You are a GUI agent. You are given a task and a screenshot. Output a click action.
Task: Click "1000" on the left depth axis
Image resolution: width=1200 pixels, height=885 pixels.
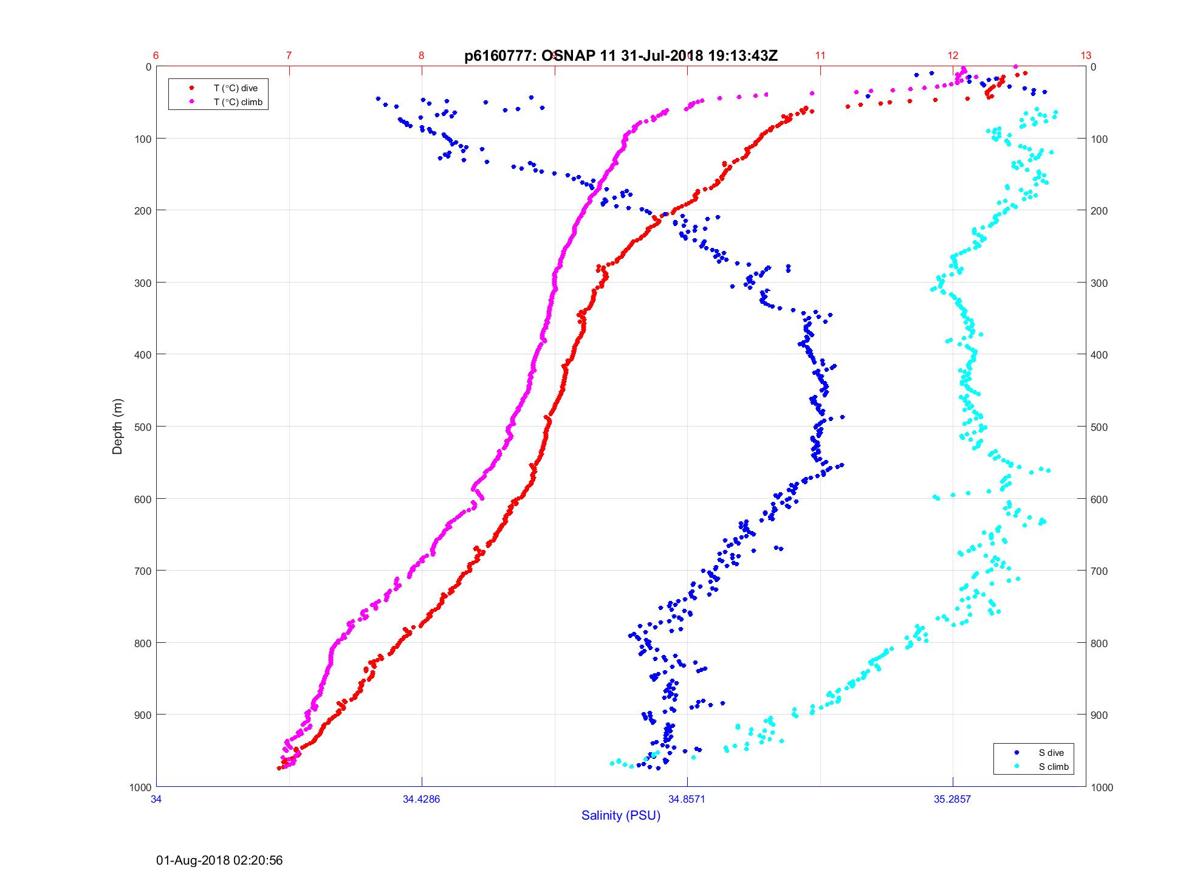pyautogui.click(x=139, y=787)
